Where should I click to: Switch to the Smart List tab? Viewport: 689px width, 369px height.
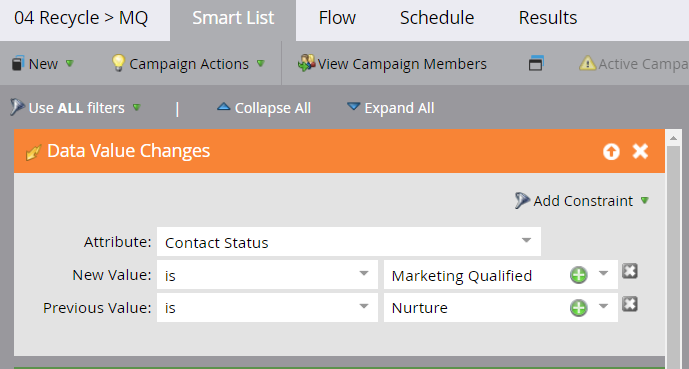click(233, 18)
